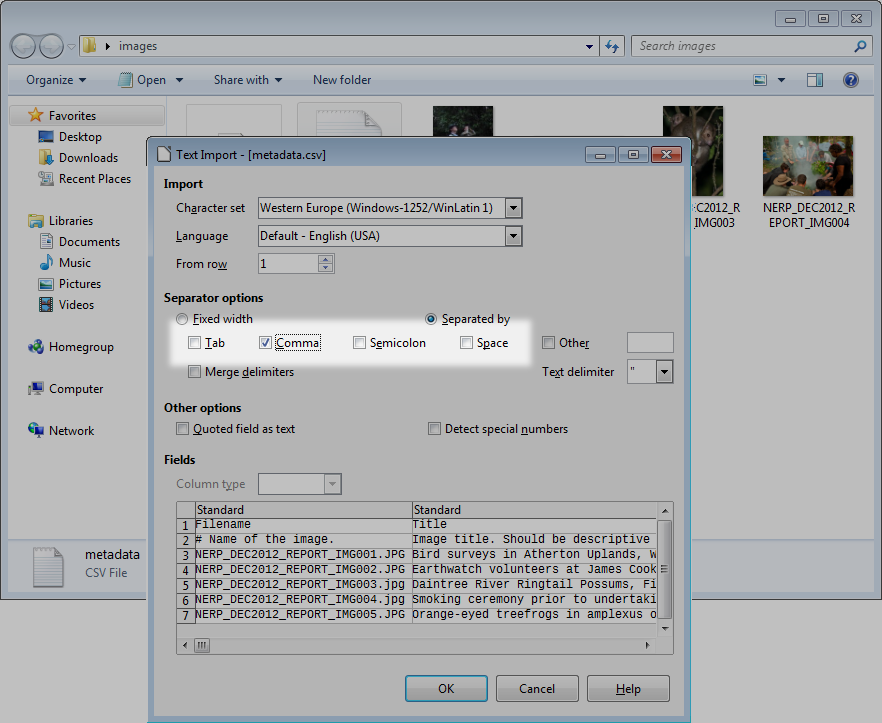Open the Language dropdown
The height and width of the screenshot is (723, 882).
(x=513, y=236)
